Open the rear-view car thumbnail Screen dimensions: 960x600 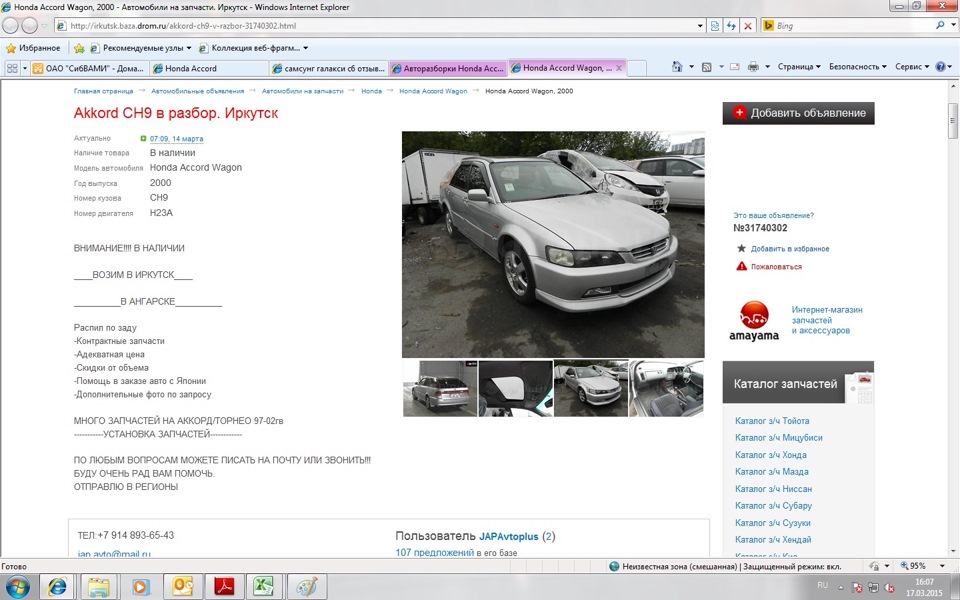(x=440, y=389)
